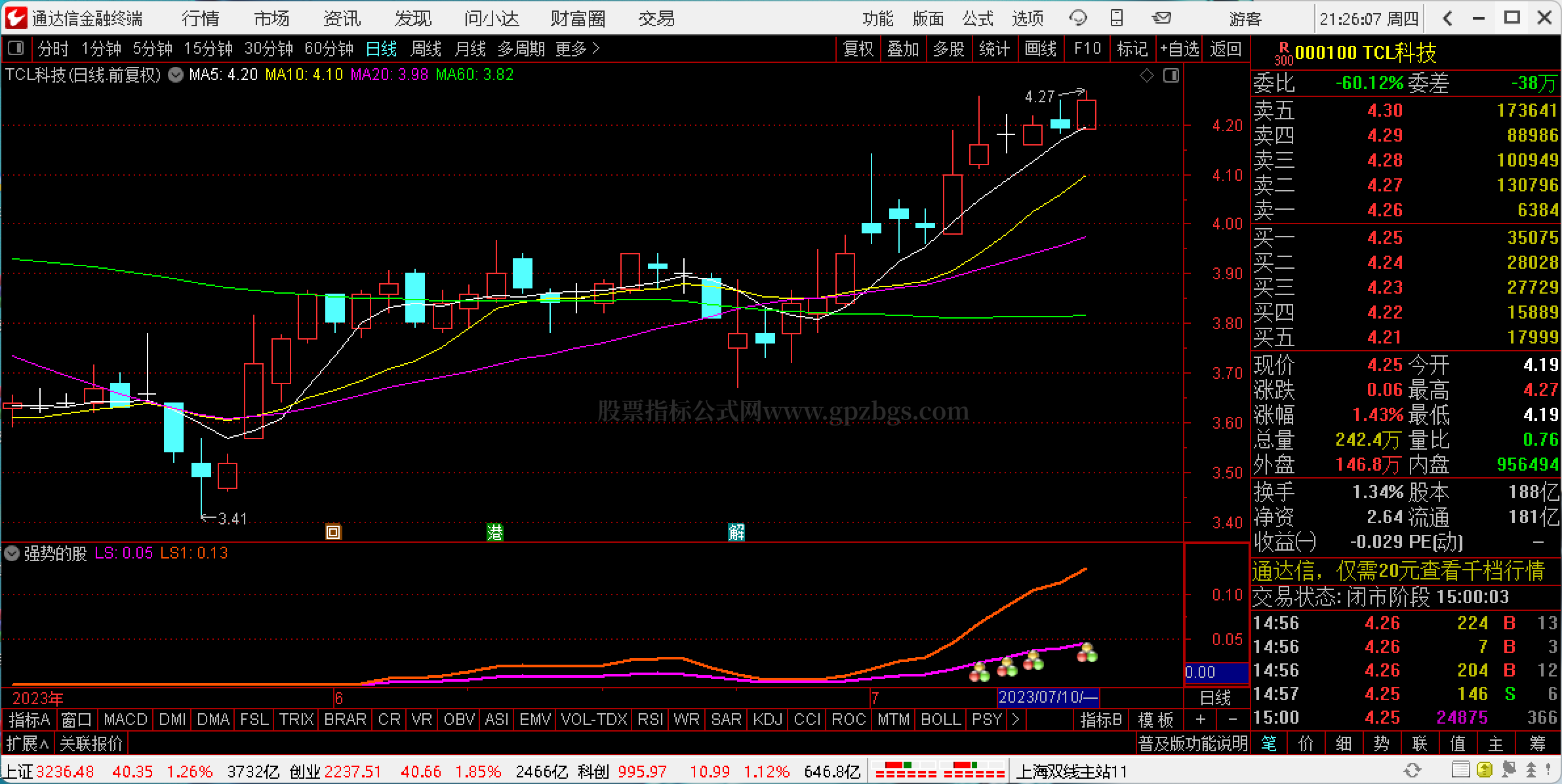Click the 关联报价 tab
Viewport: 1562px width, 784px height.
91,743
